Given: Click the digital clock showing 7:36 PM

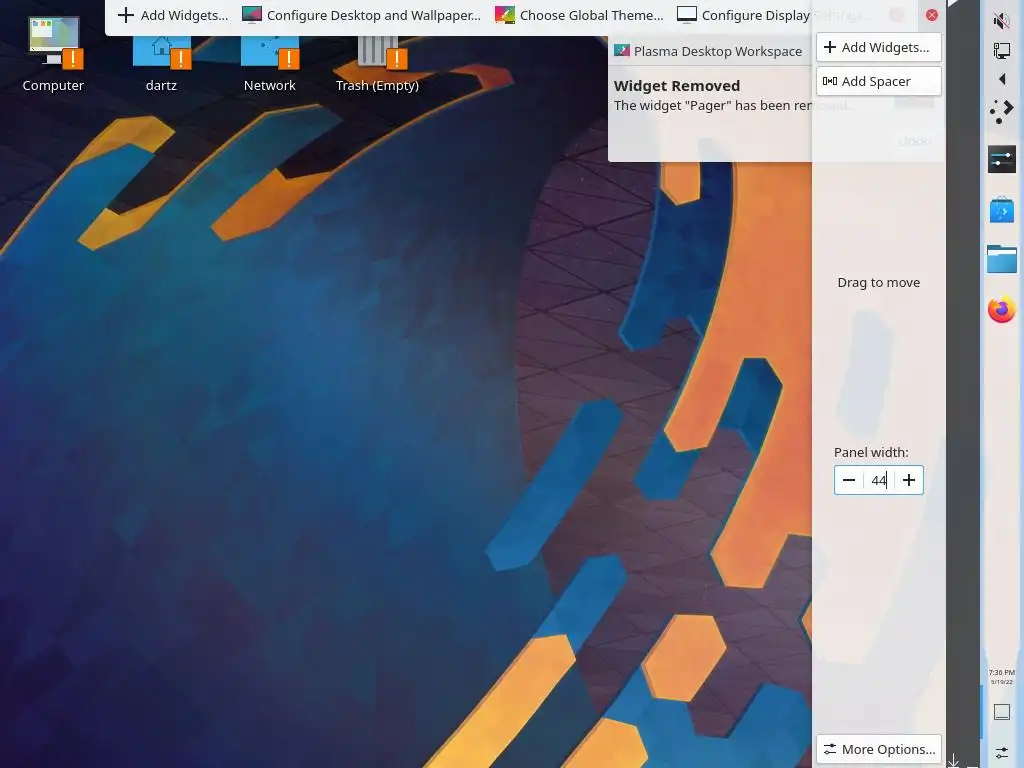Looking at the screenshot, I should click(x=1002, y=677).
